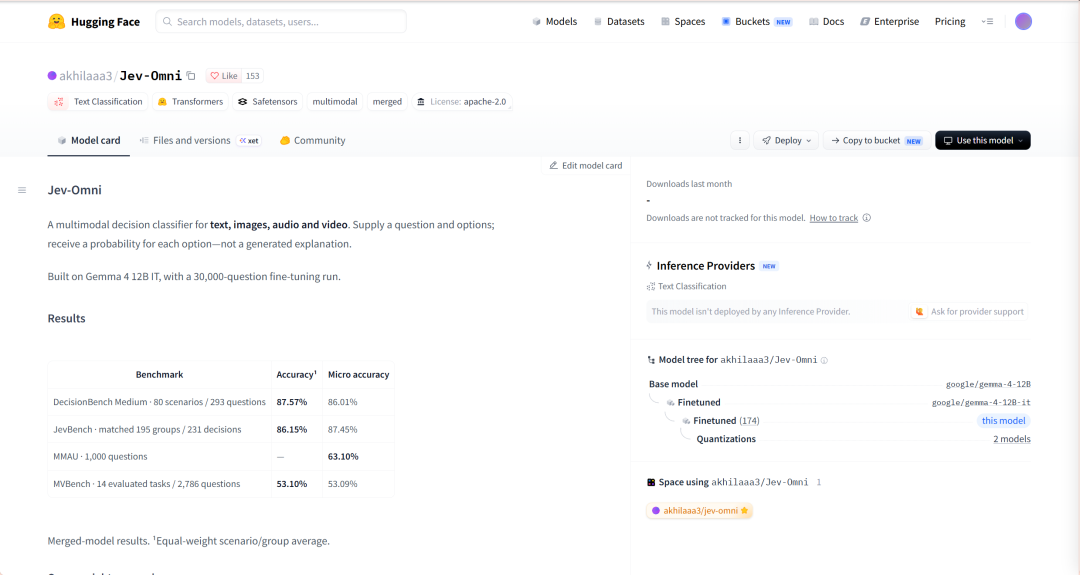Viewport: 1080px width, 575px height.
Task: Select the Safetensors tag
Action: 268,102
